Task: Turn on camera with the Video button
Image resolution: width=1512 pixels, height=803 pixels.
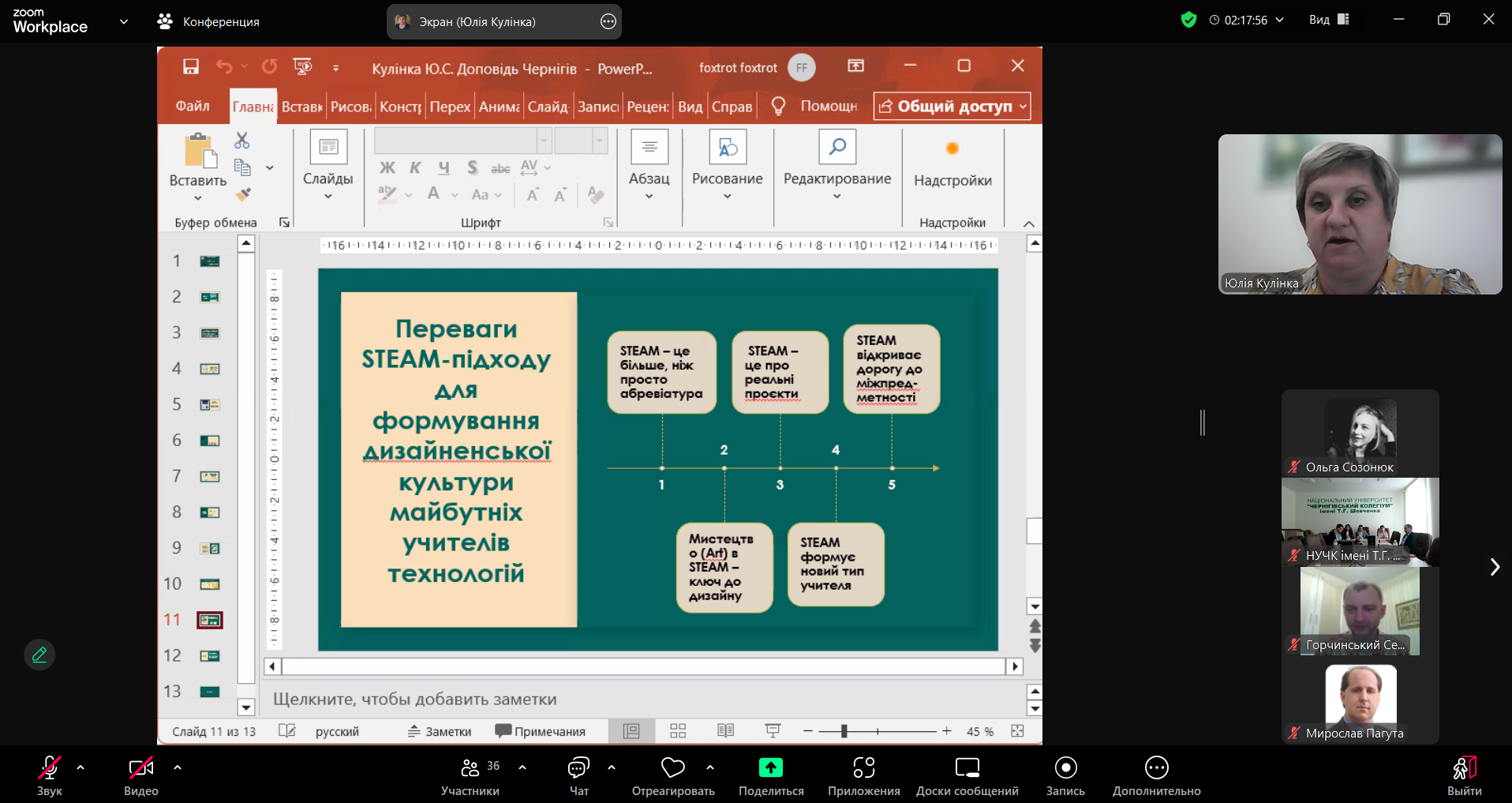Action: point(140,768)
